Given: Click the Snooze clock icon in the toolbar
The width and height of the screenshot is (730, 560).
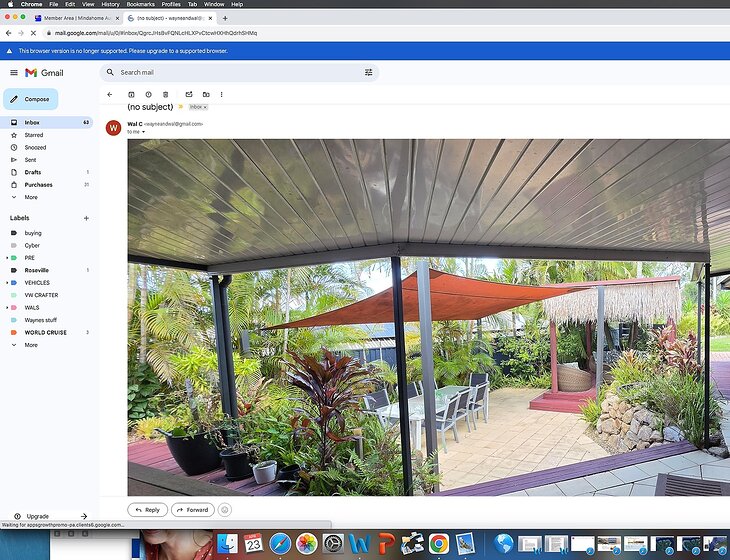Looking at the screenshot, I should 148,94.
